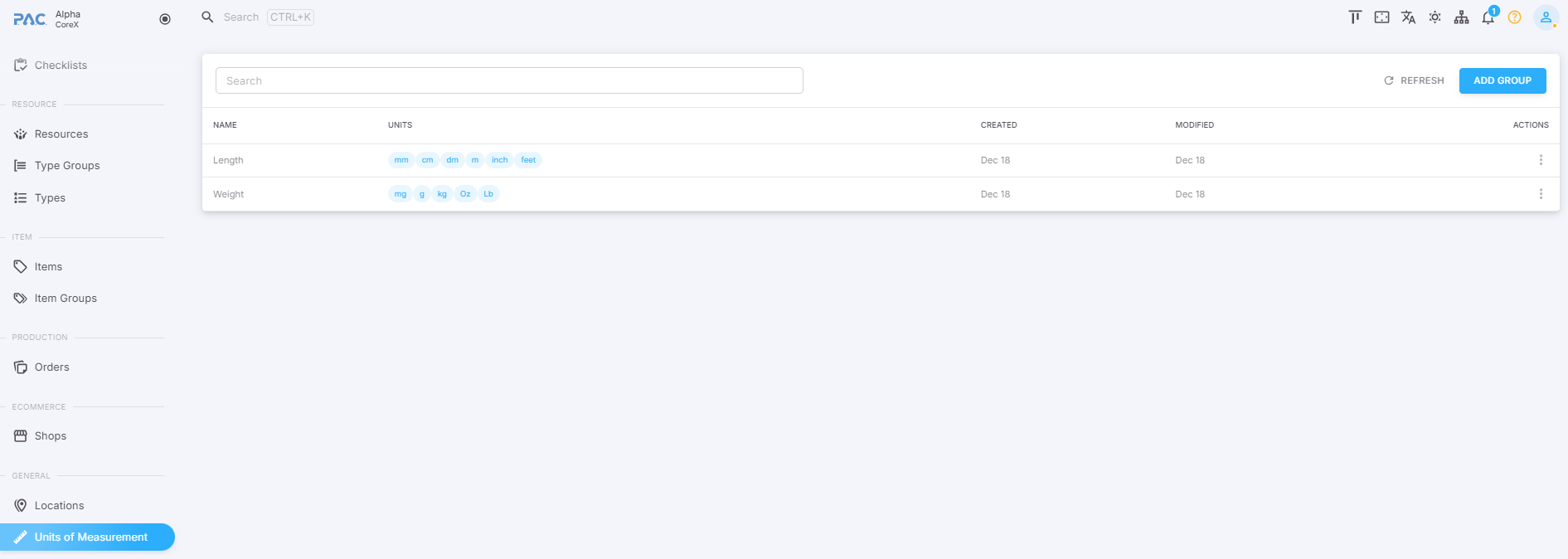Click the translate language icon
The width and height of the screenshot is (1568, 559).
click(x=1408, y=17)
